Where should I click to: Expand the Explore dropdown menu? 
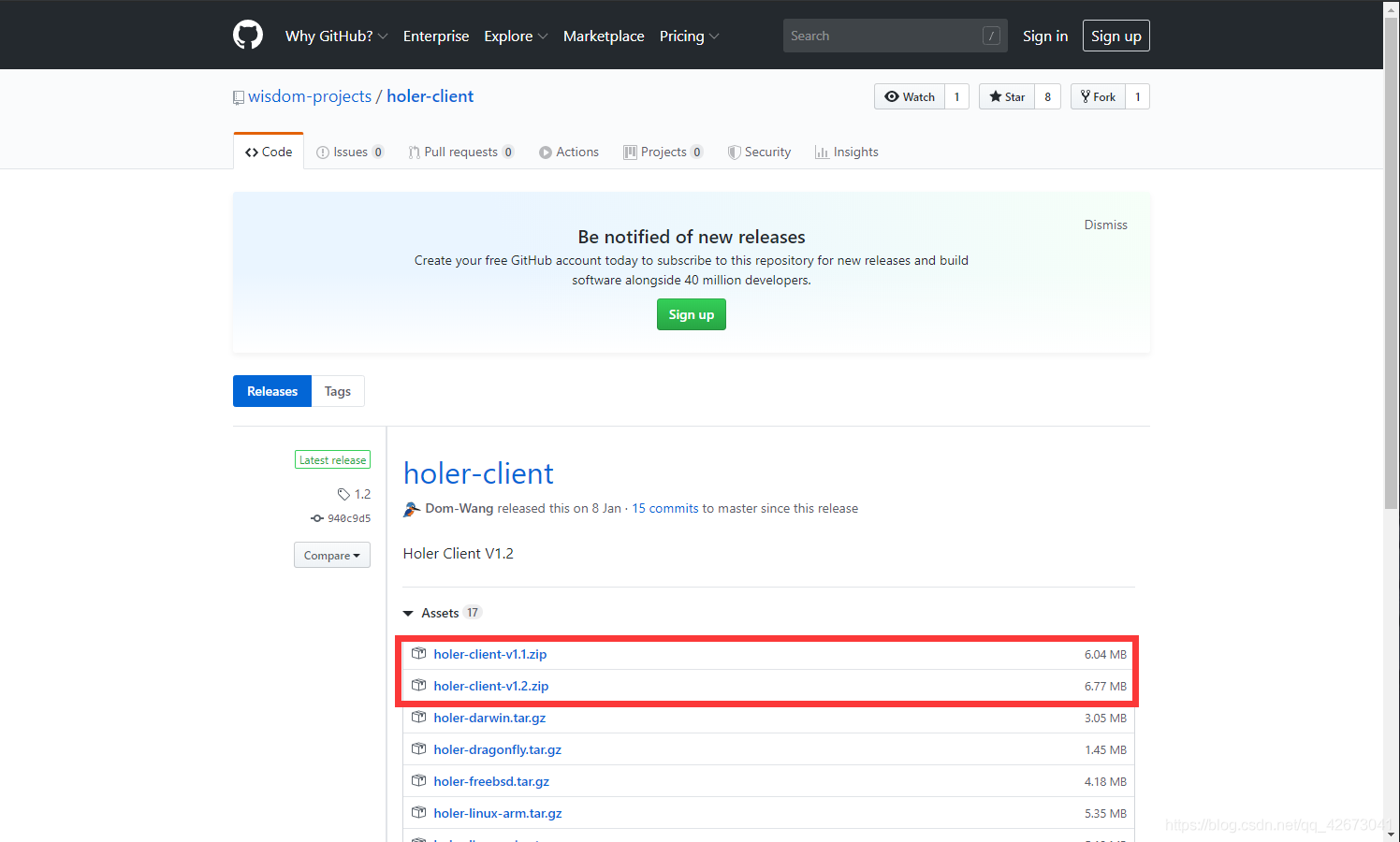point(516,36)
